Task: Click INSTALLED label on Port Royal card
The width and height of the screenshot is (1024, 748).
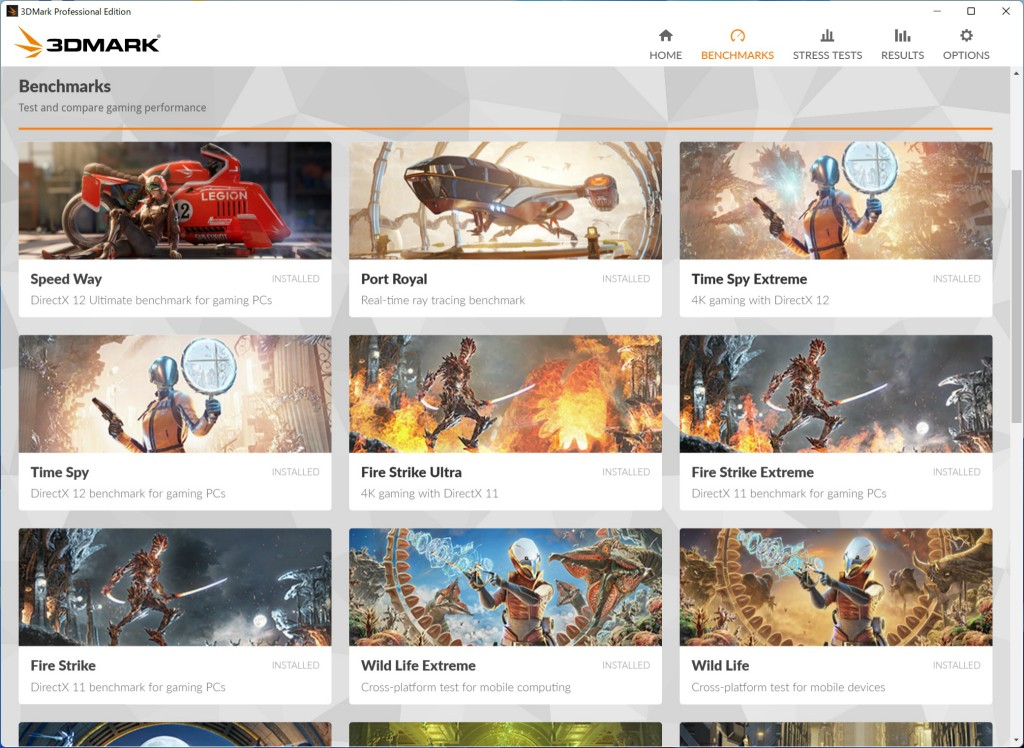Action: 626,279
